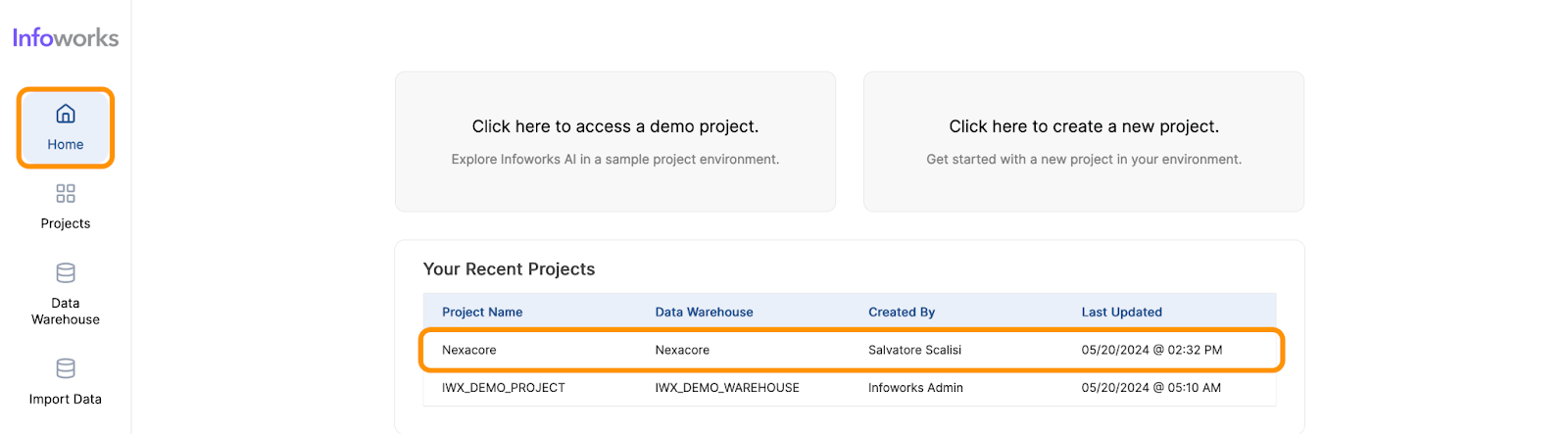Image resolution: width=1568 pixels, height=434 pixels.
Task: Open the IWX_DEMO_PROJECT row
Action: [850, 388]
